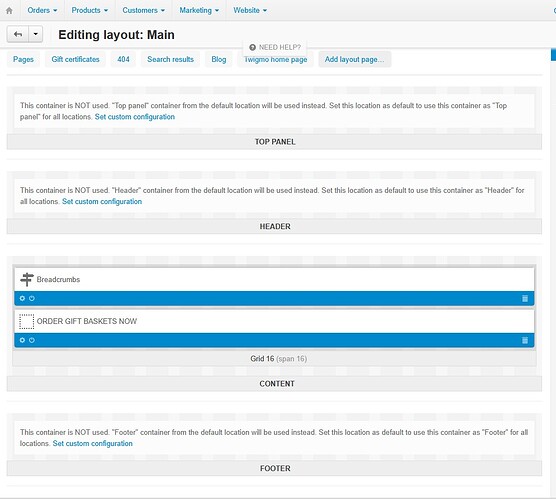Toggle Breadcrumbs block power switch
The width and height of the screenshot is (556, 499).
tap(32, 298)
